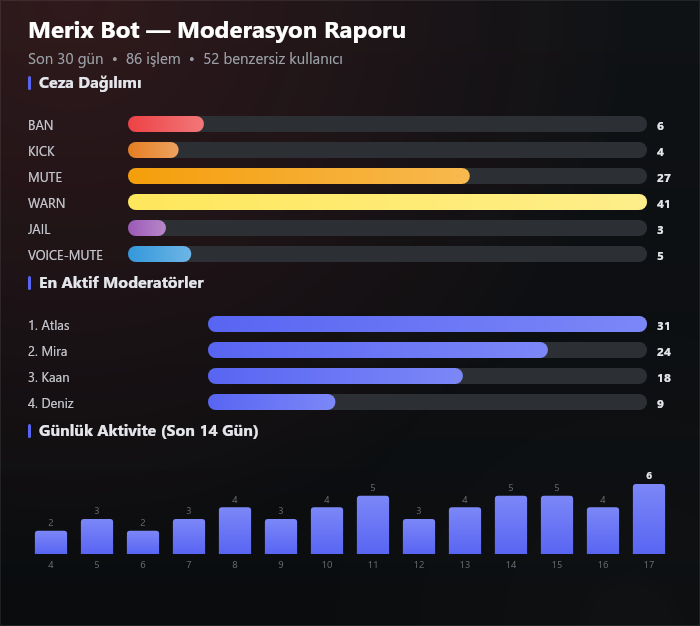Click the '52 benzersiz kullanıcı' text
Screen dimensions: 700x626
click(273, 59)
